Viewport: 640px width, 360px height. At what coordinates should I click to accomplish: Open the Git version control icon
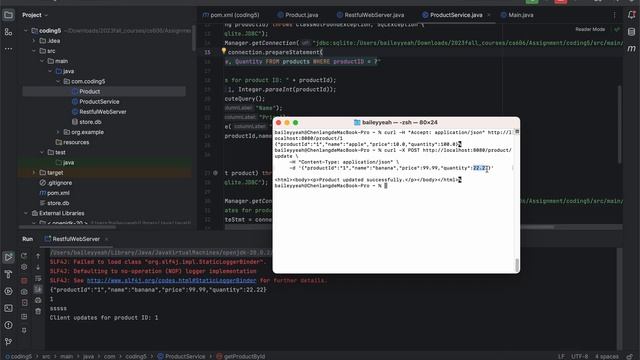pyautogui.click(x=8, y=342)
